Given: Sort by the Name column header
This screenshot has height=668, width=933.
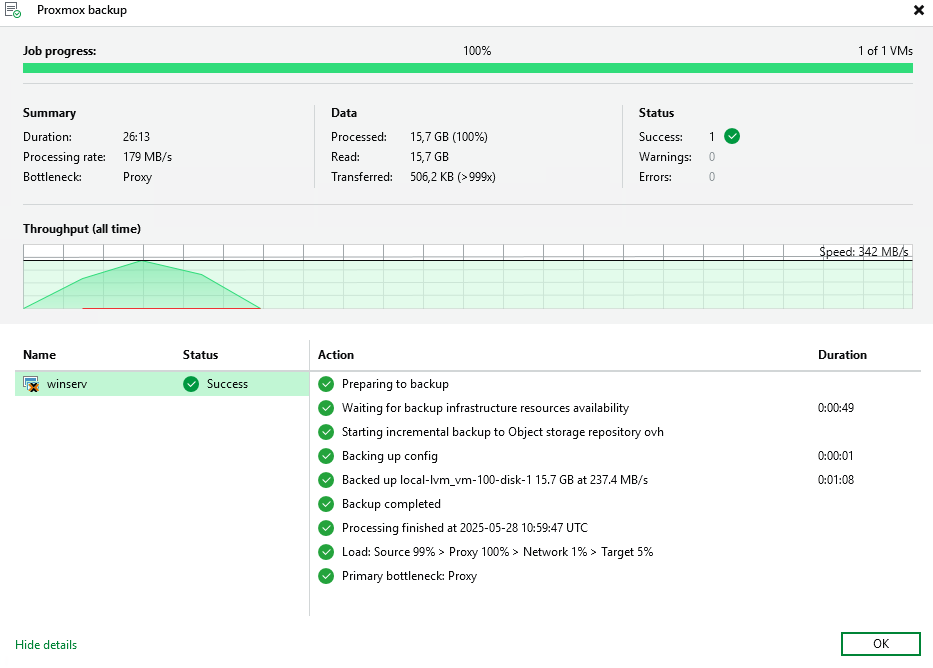Looking at the screenshot, I should [x=39, y=355].
